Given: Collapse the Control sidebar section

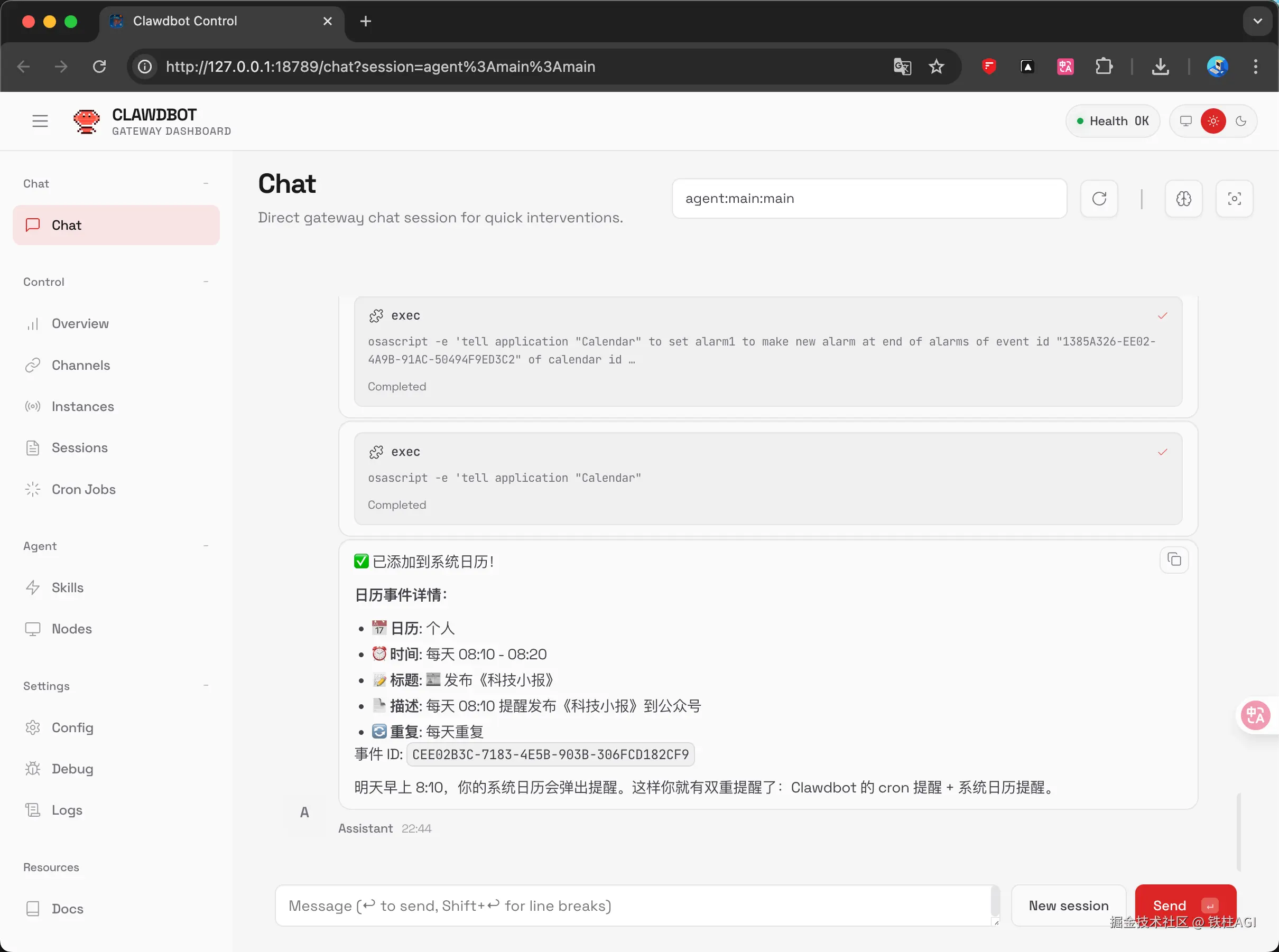Looking at the screenshot, I should [x=206, y=282].
